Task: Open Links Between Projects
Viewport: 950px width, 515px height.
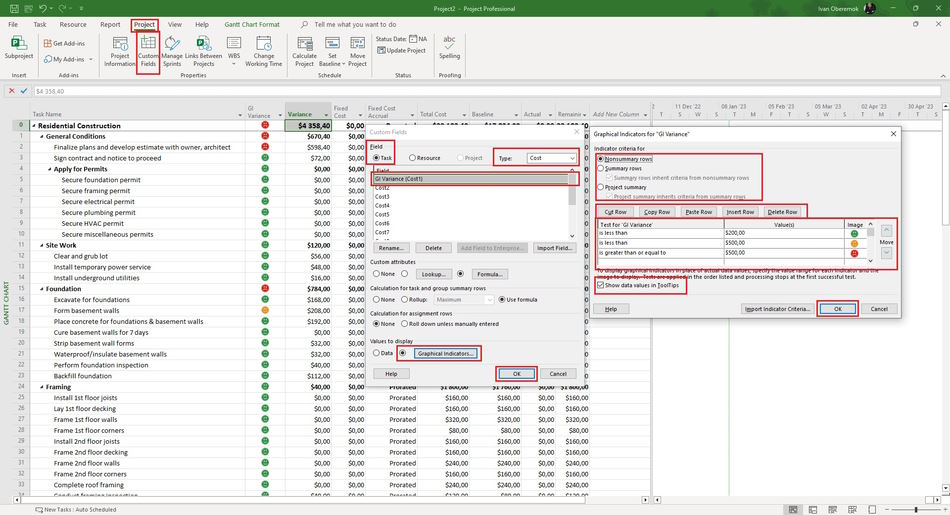Action: coord(204,52)
